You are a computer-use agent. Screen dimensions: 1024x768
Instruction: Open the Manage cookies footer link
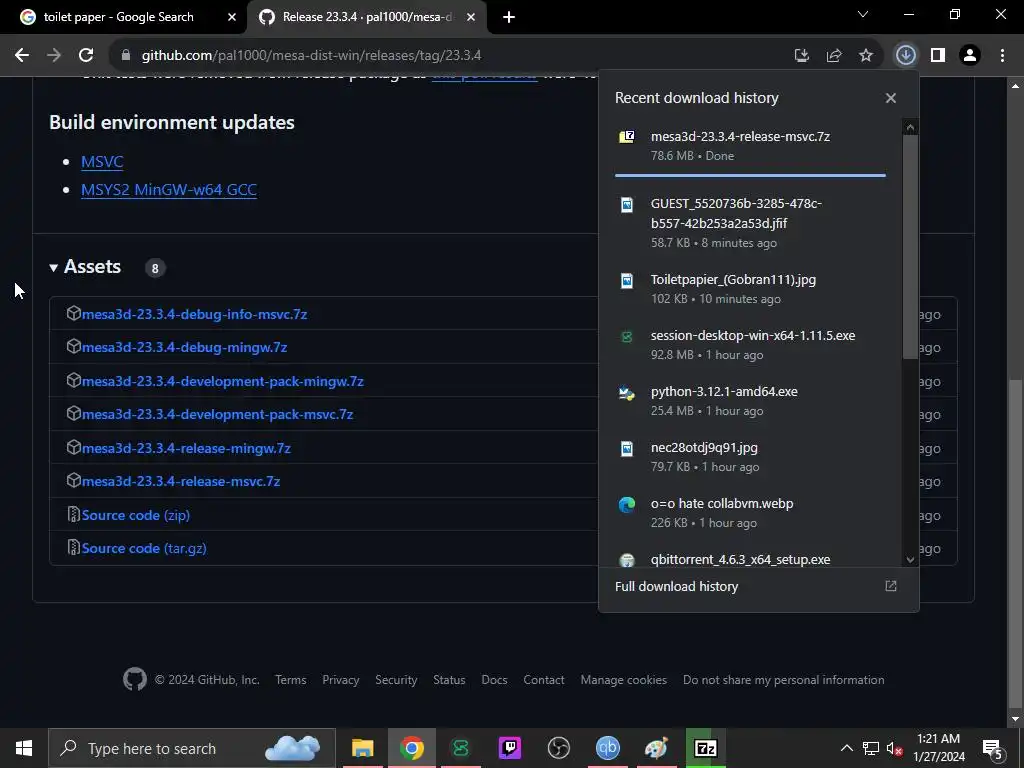624,680
